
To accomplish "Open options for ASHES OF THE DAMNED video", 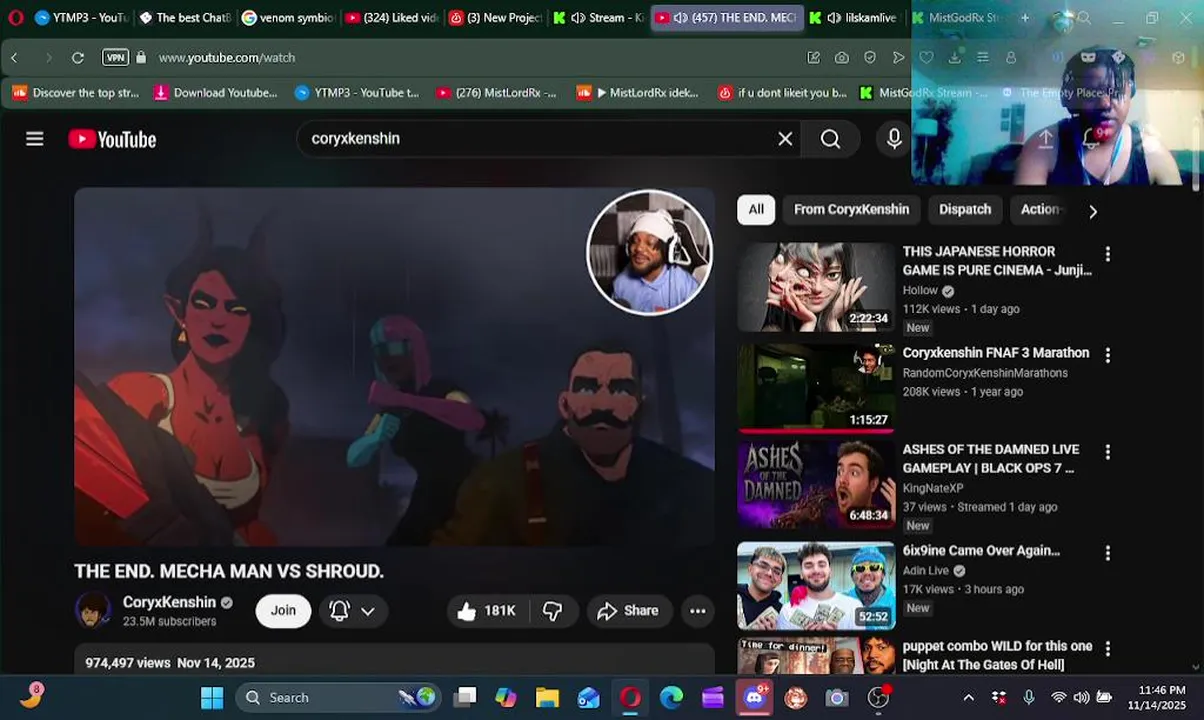I will coord(1107,452).
